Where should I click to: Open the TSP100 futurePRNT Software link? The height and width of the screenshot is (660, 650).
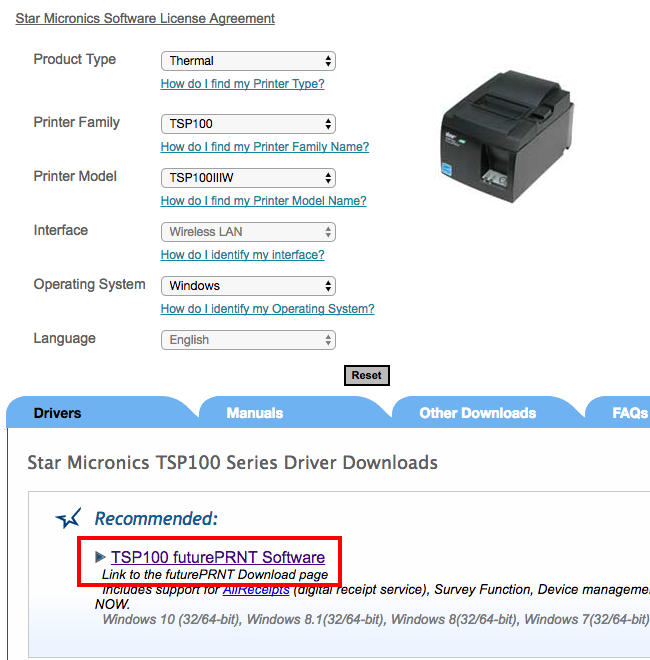[x=217, y=557]
